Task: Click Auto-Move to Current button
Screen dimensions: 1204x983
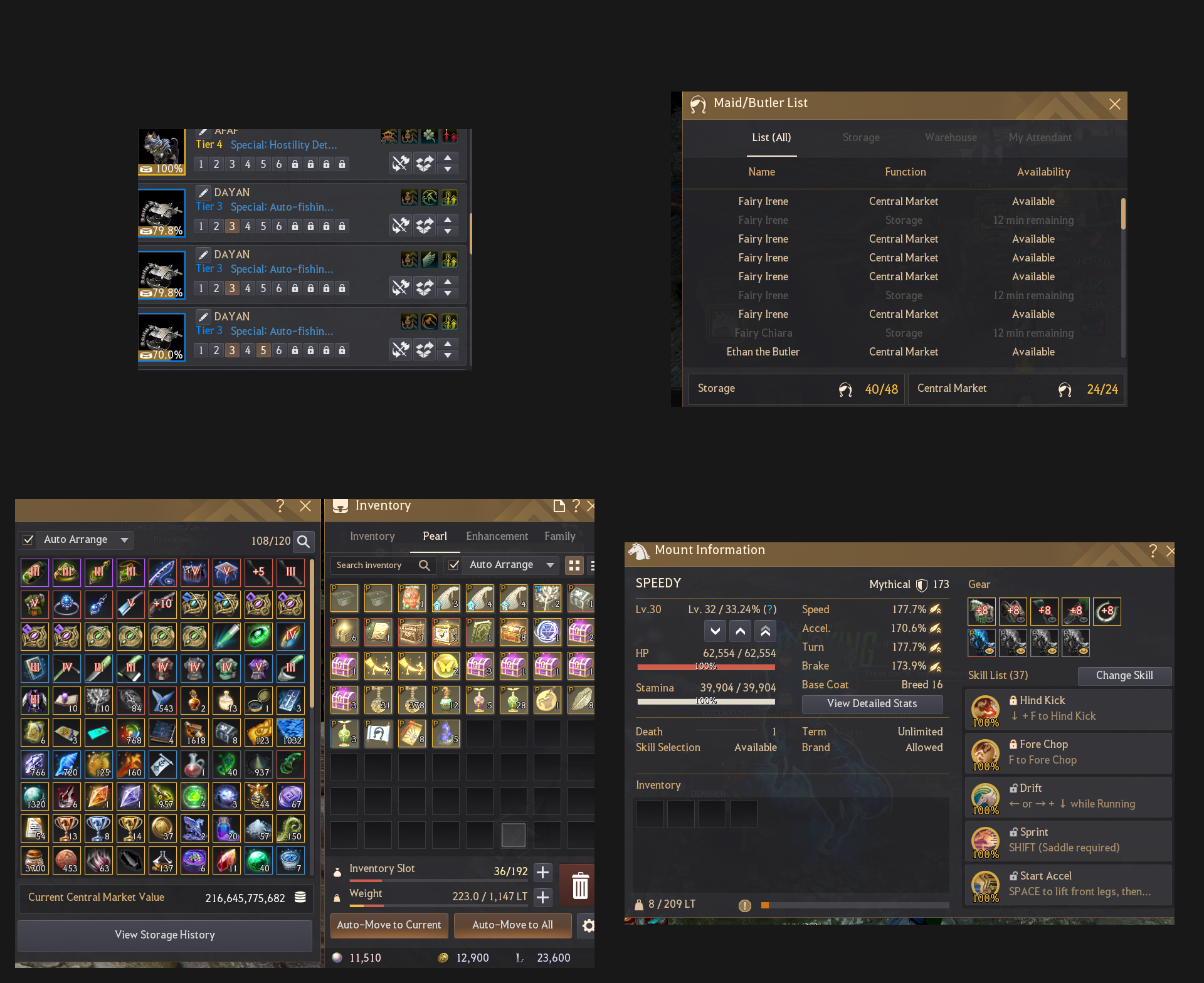Action: point(389,925)
